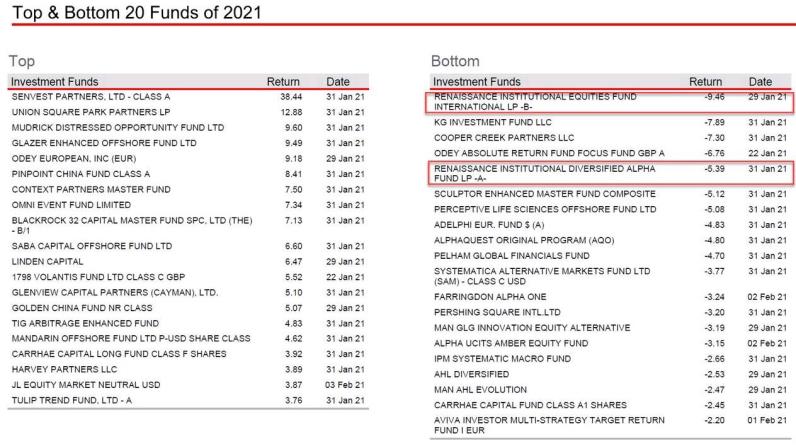796x446 pixels.
Task: Select 'ALPHAQUEST ORIGINAL PROGRAM (AQO)'
Action: [x=524, y=241]
